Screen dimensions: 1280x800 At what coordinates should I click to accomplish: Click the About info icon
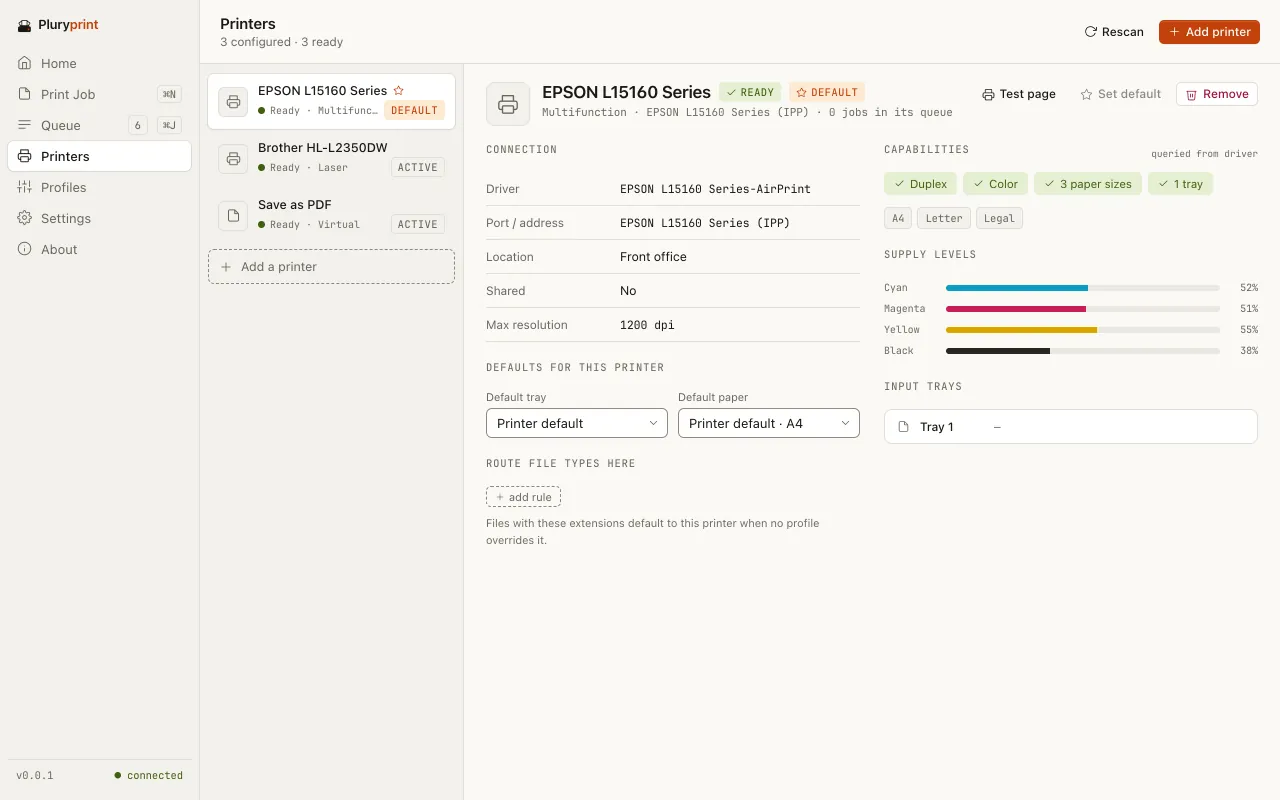click(x=24, y=249)
